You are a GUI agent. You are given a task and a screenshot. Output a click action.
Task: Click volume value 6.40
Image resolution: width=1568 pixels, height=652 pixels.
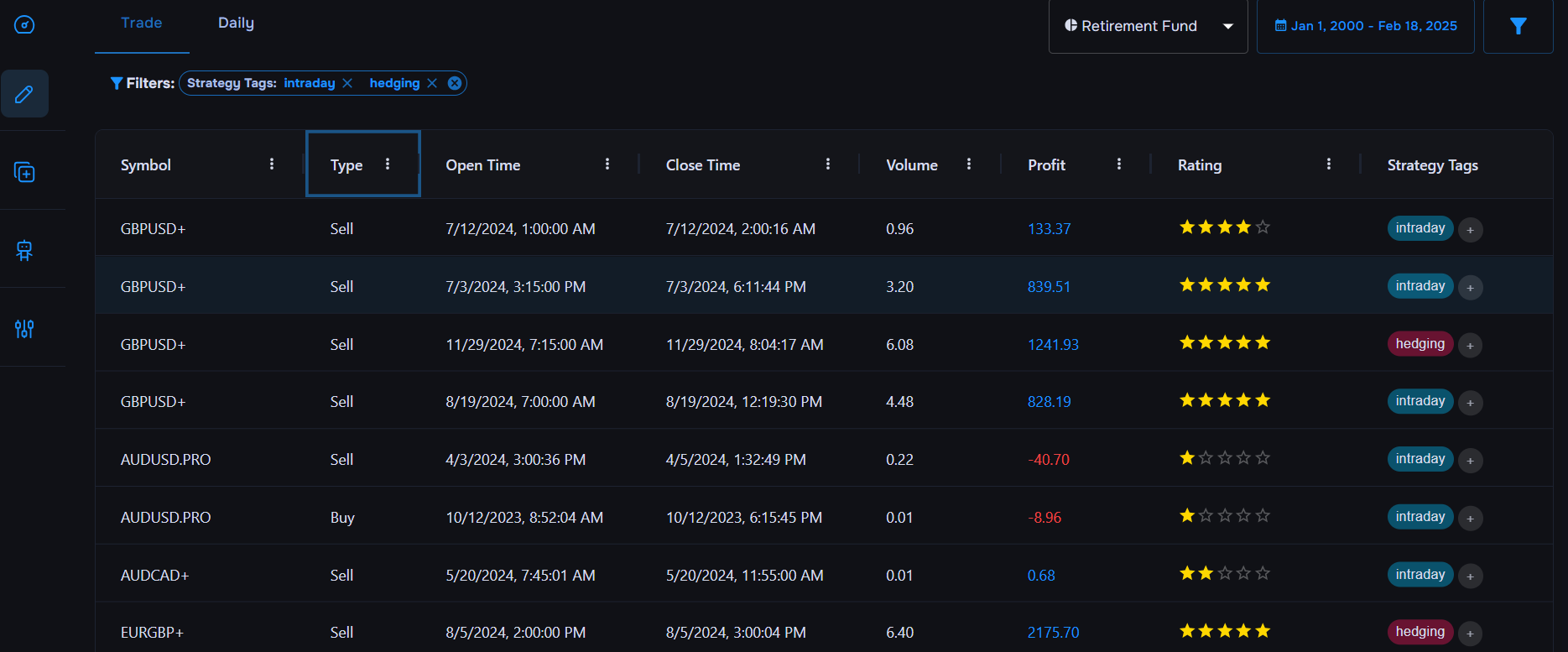click(899, 633)
